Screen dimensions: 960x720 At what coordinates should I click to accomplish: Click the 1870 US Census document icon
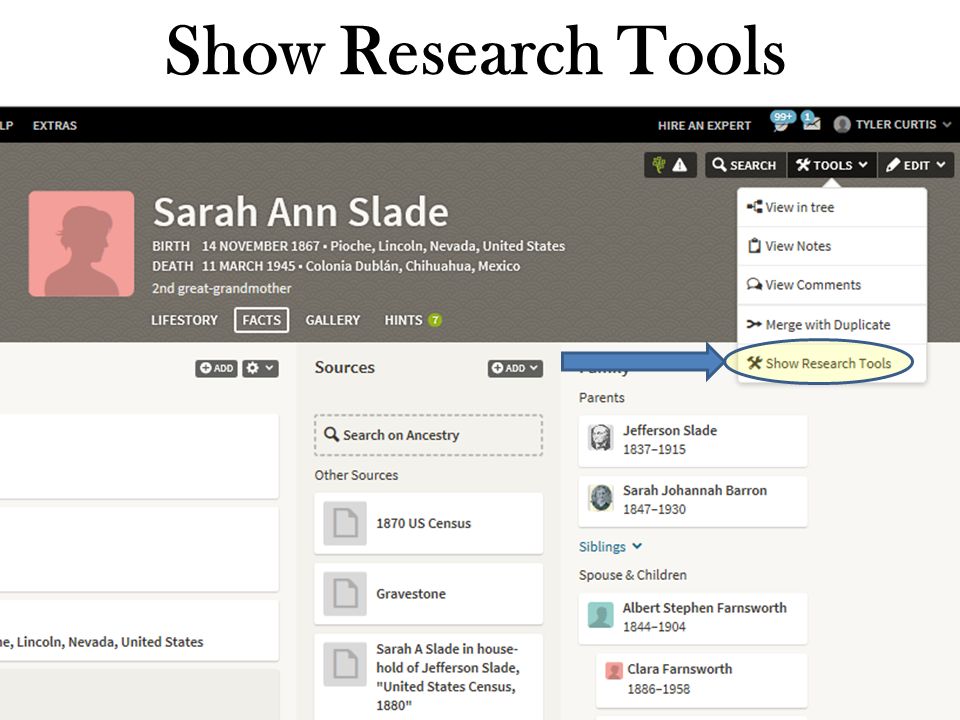coord(345,523)
